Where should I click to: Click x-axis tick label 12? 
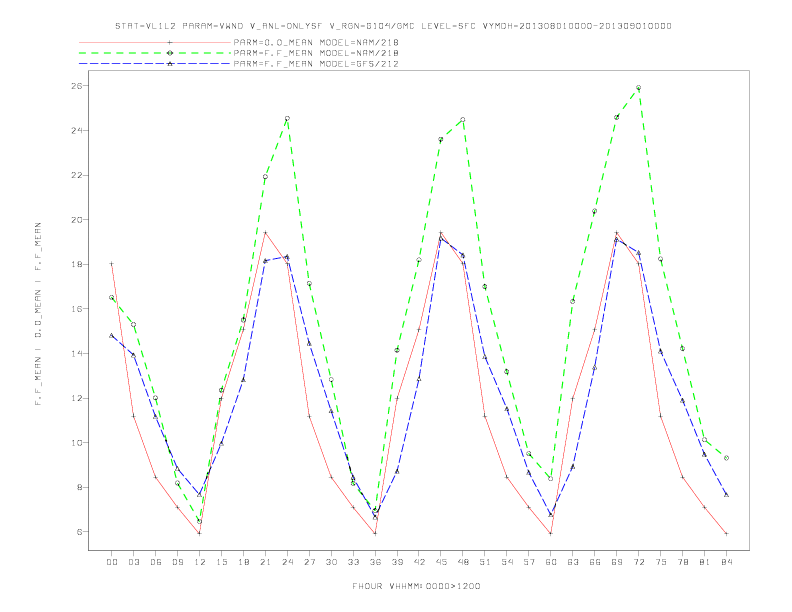[x=200, y=562]
